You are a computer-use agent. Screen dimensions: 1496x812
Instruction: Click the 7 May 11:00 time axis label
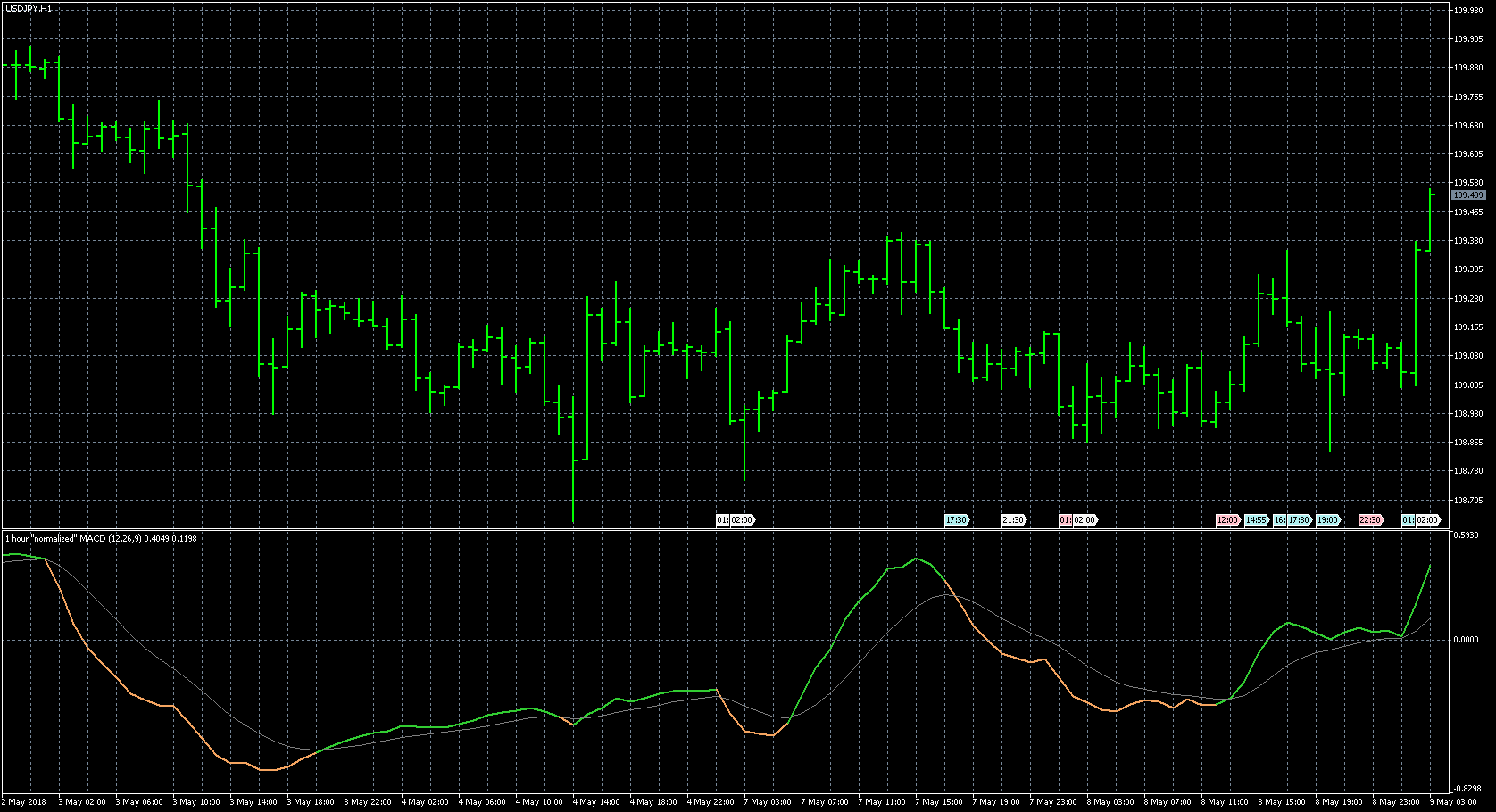883,802
